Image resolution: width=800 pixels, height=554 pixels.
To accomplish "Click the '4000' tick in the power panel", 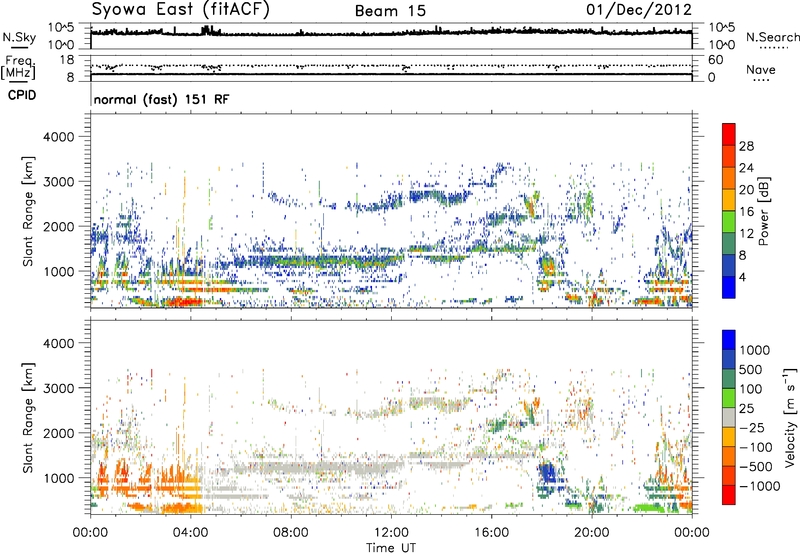I will click(58, 137).
